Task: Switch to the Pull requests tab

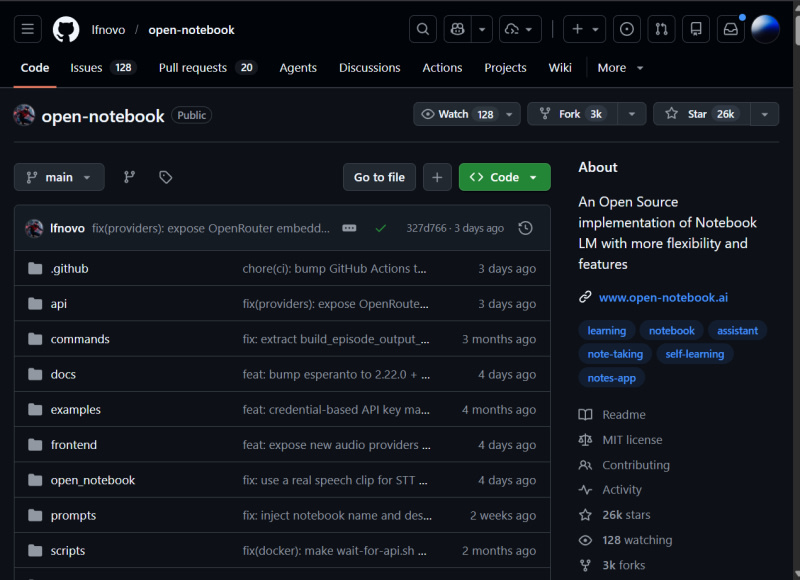Action: (x=208, y=68)
